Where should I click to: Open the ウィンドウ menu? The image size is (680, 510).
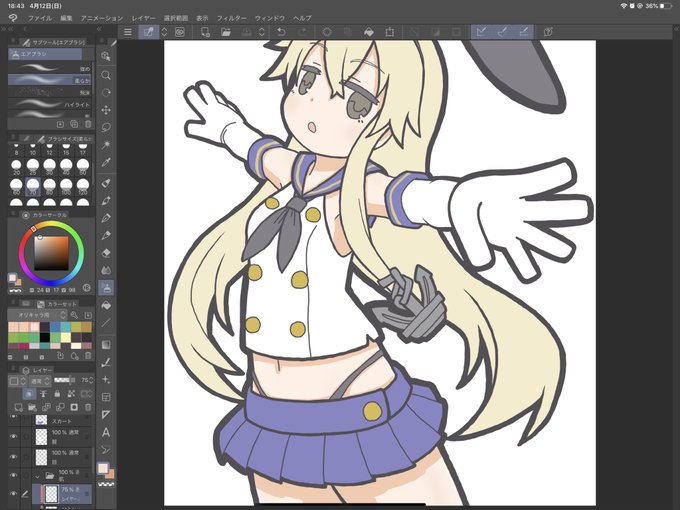pyautogui.click(x=270, y=18)
